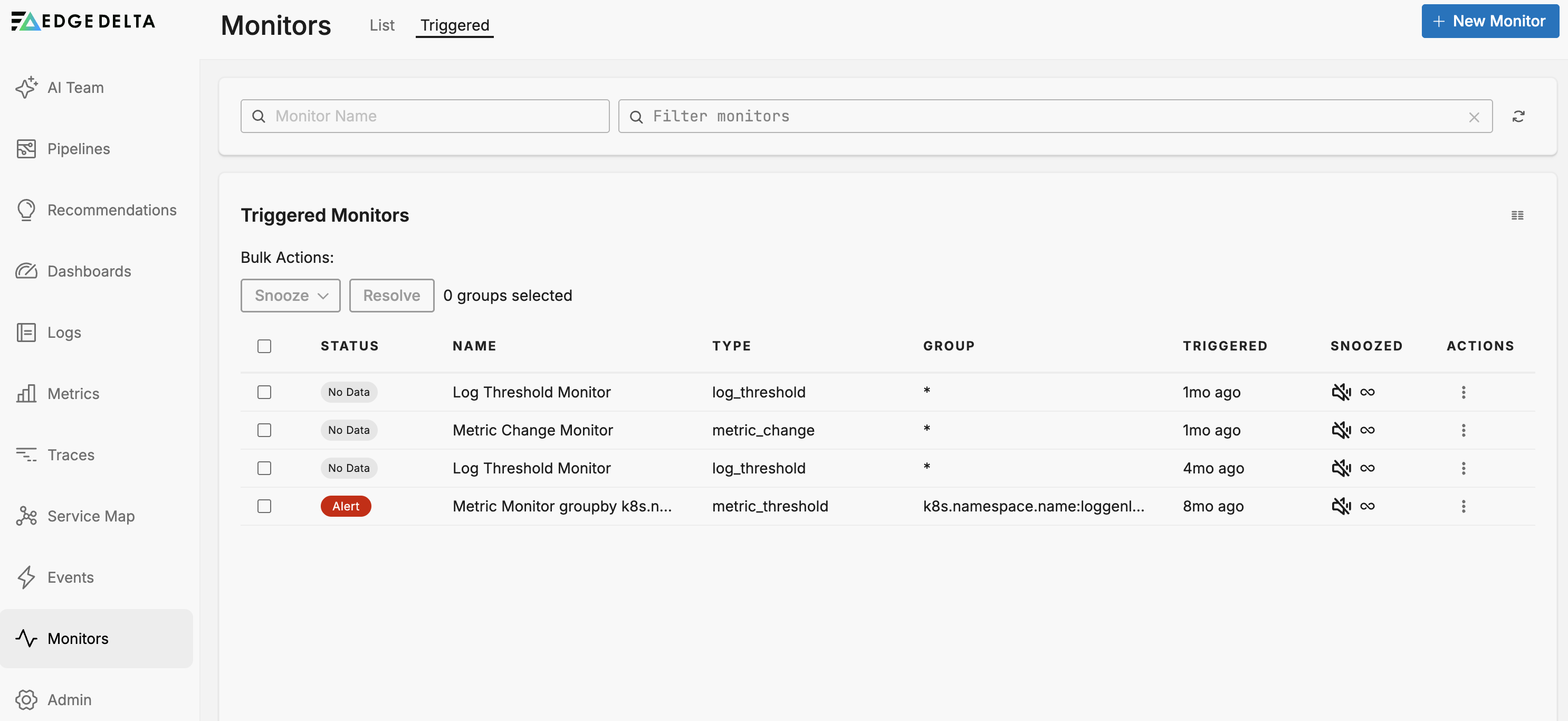Open actions menu for Metric Monitor groupby row

(x=1464, y=507)
